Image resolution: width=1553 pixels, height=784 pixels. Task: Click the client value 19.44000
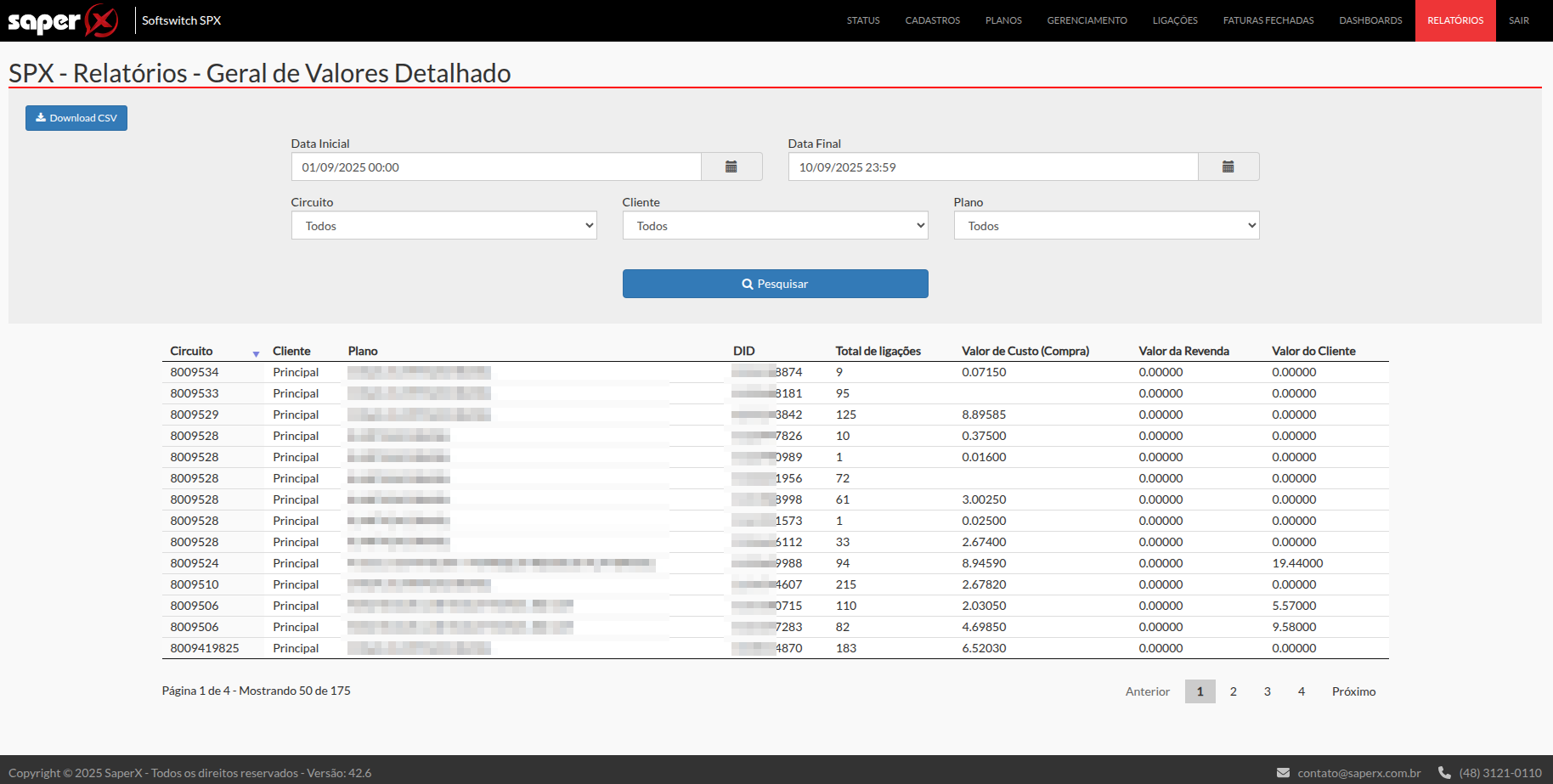[1297, 563]
